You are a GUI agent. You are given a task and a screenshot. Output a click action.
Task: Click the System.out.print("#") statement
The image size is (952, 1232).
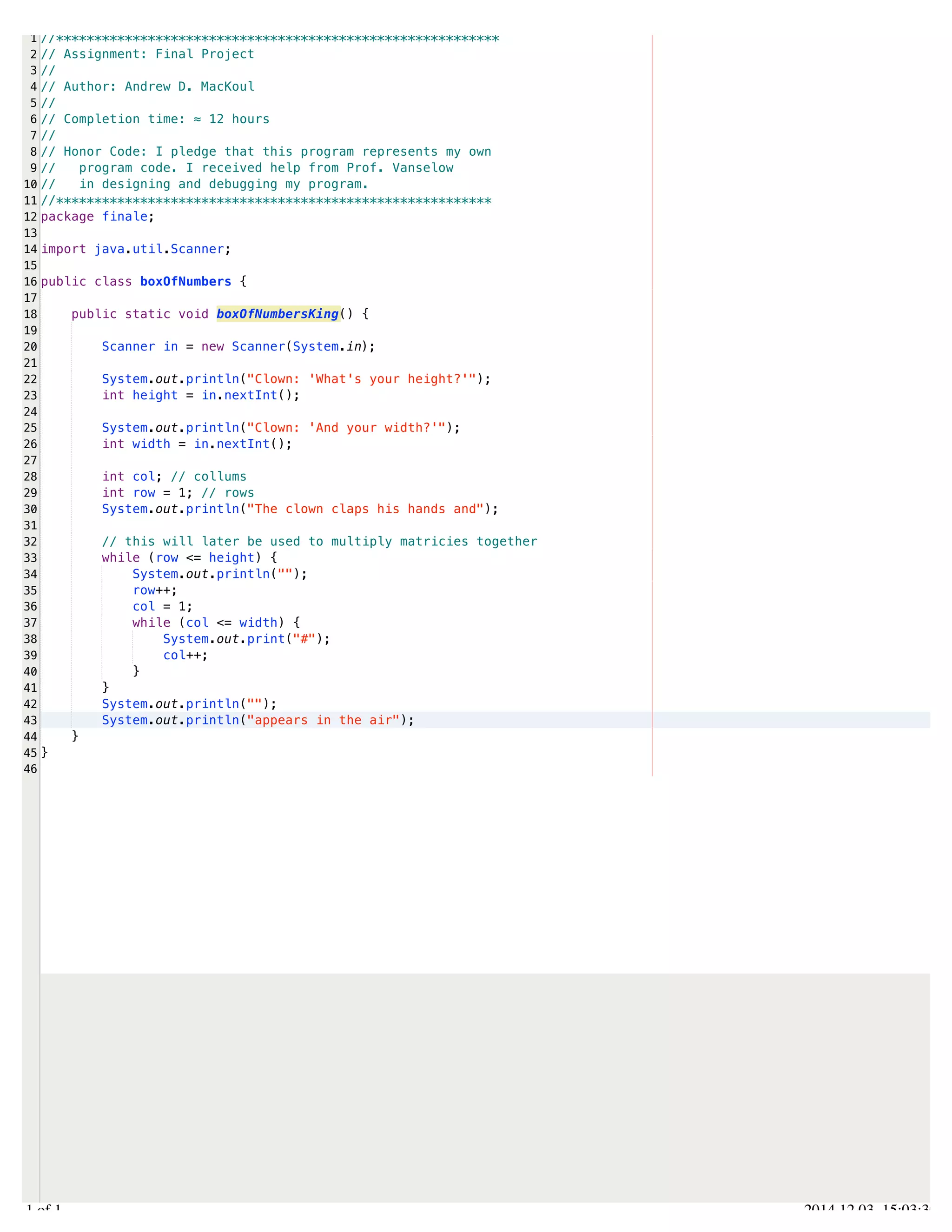246,639
